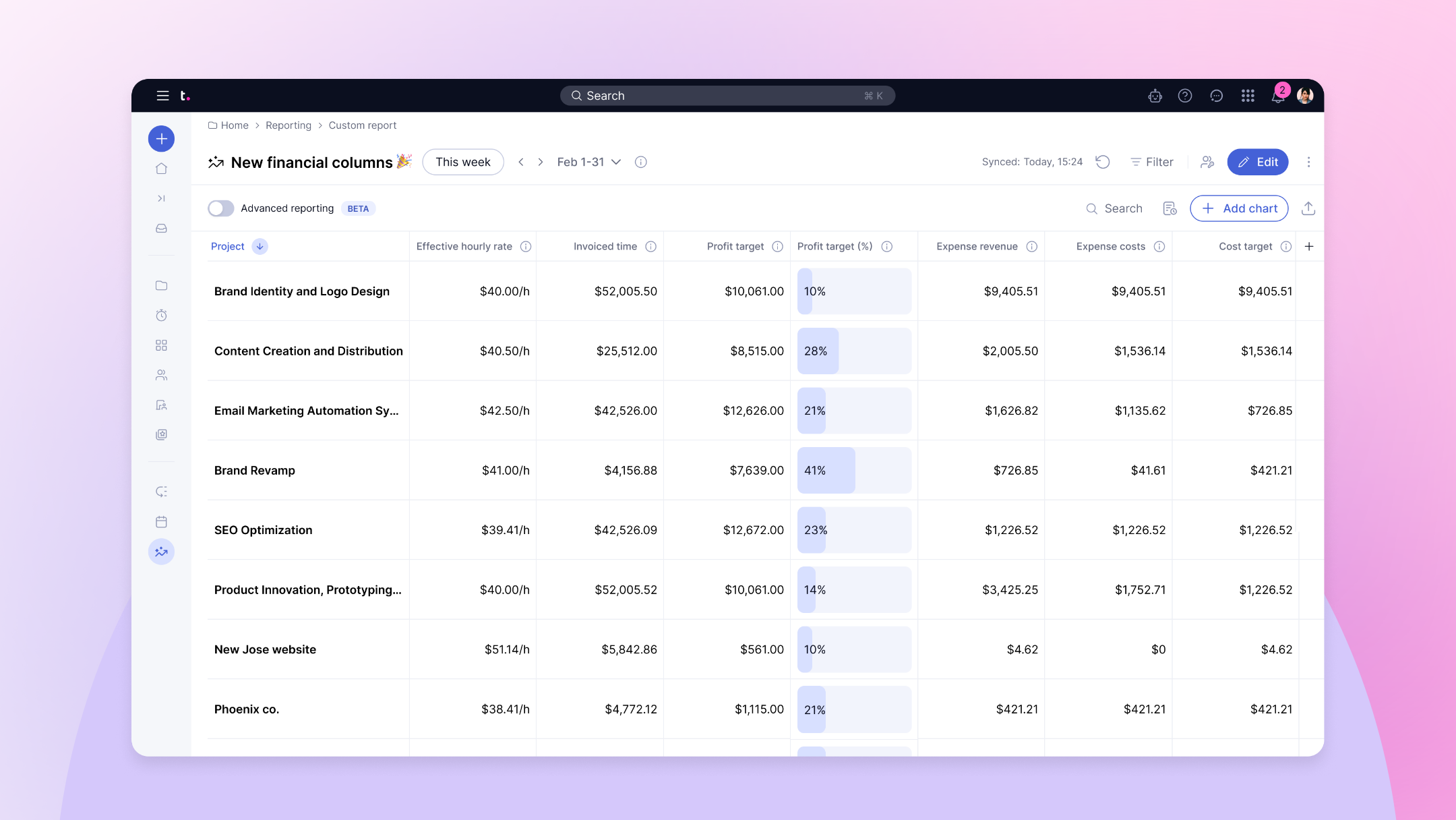
Task: Open the New Jose website project
Action: [265, 649]
